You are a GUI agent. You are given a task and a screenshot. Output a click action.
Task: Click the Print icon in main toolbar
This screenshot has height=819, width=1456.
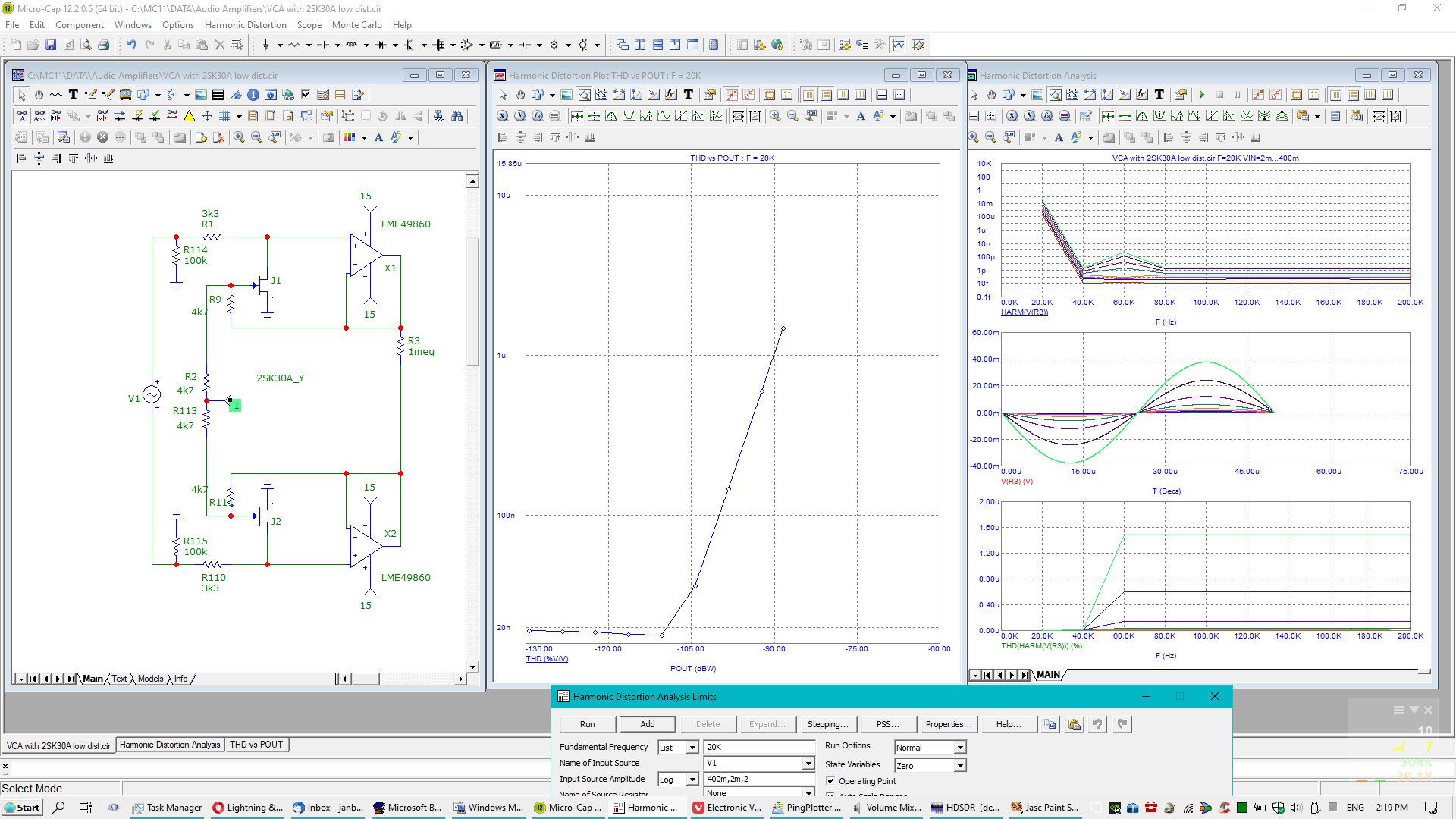104,45
